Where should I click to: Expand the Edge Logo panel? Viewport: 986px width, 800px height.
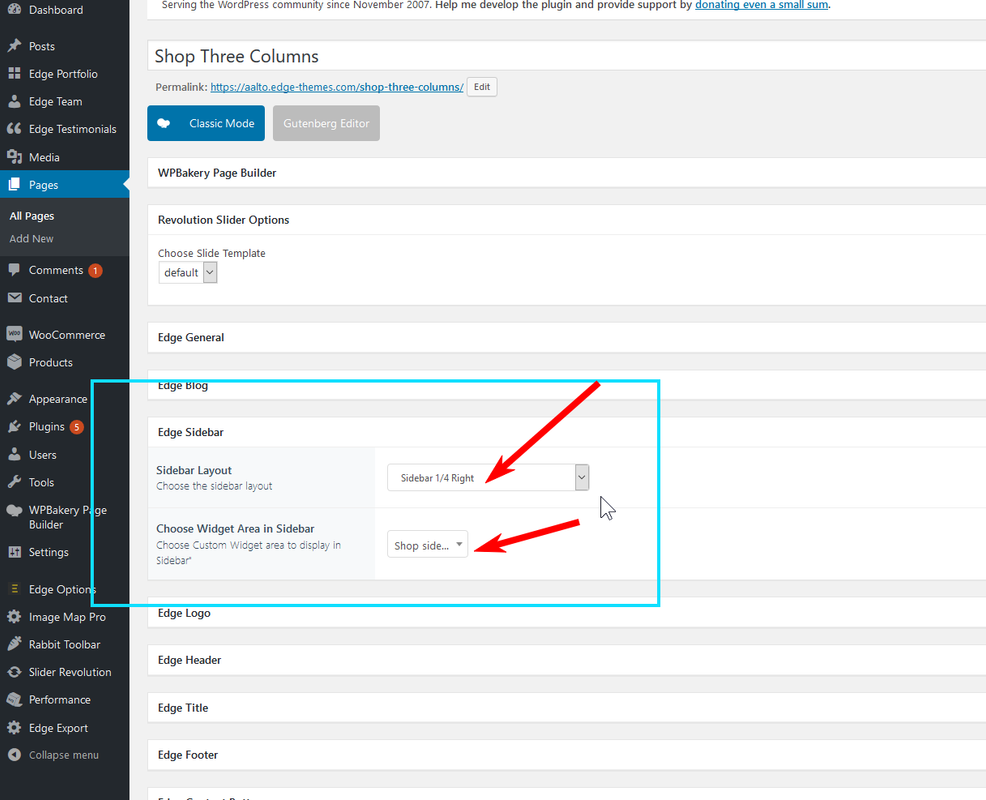[x=567, y=613]
